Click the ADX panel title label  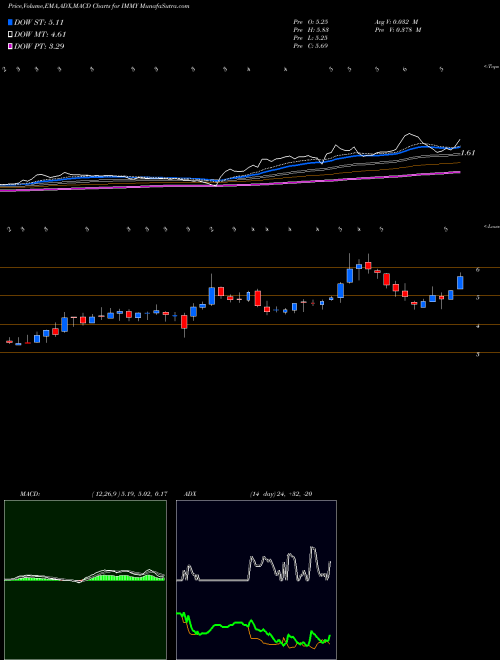[190, 494]
